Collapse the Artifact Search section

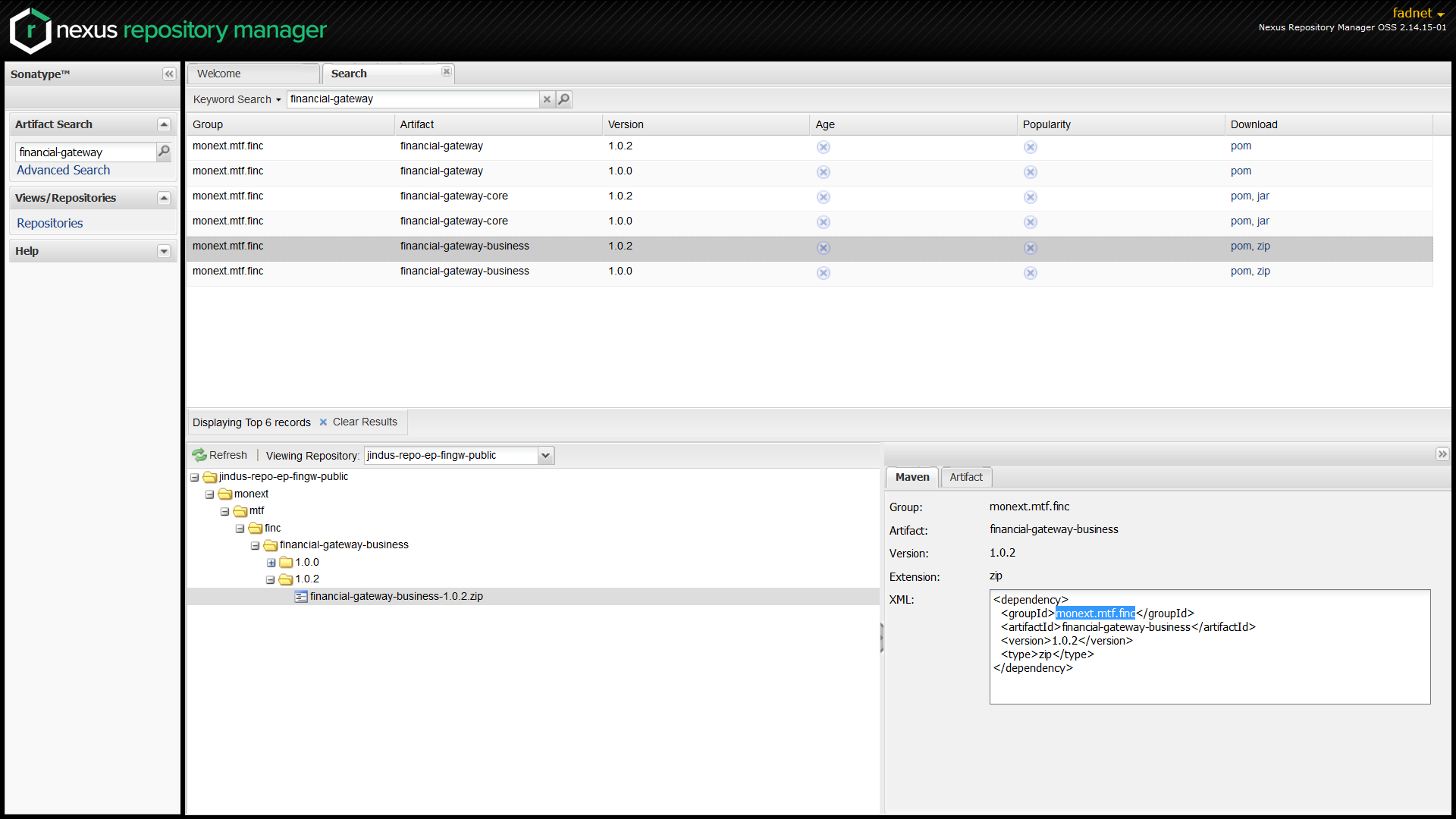point(164,124)
